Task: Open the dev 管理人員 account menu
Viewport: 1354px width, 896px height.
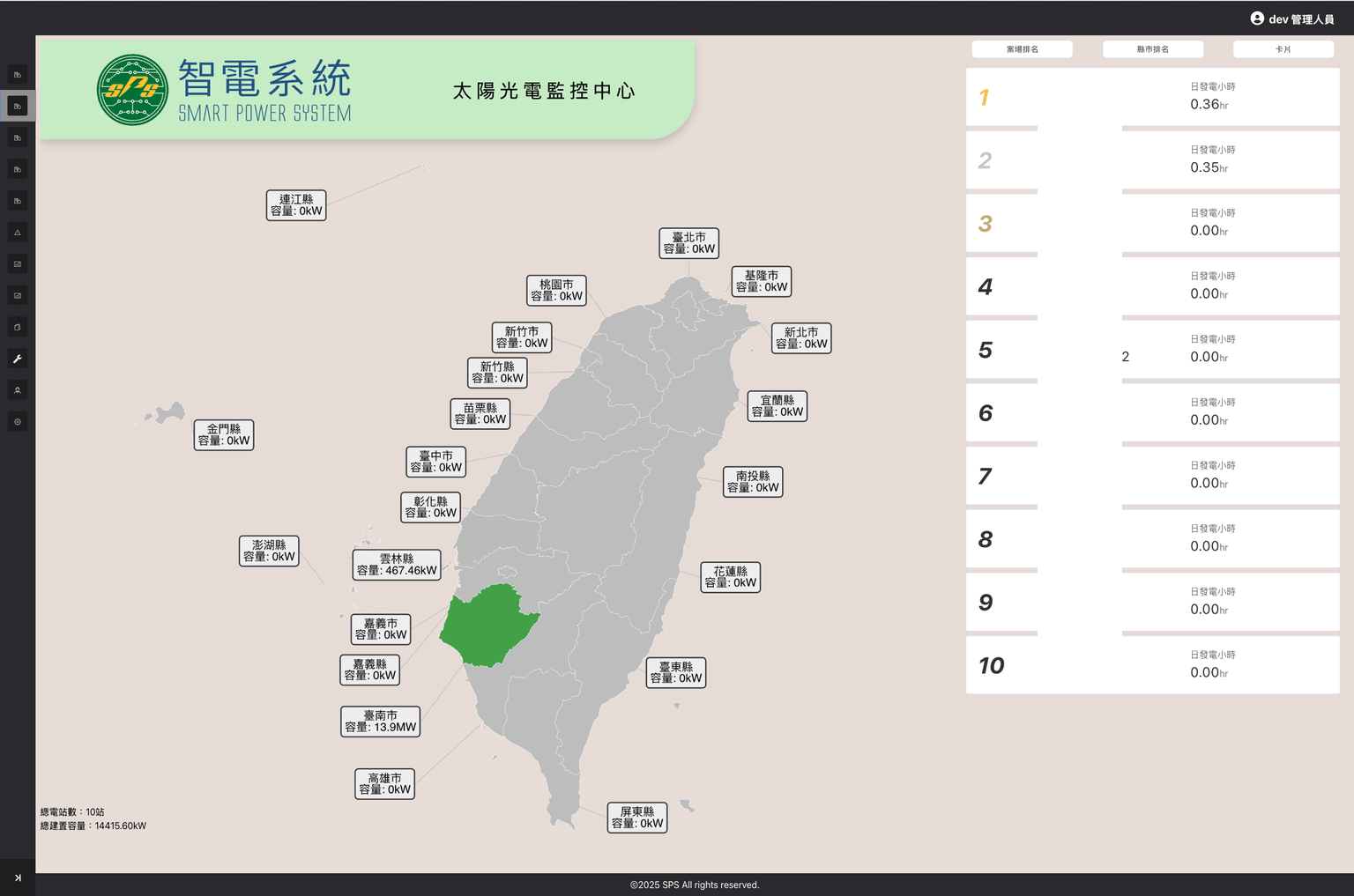Action: click(1292, 19)
